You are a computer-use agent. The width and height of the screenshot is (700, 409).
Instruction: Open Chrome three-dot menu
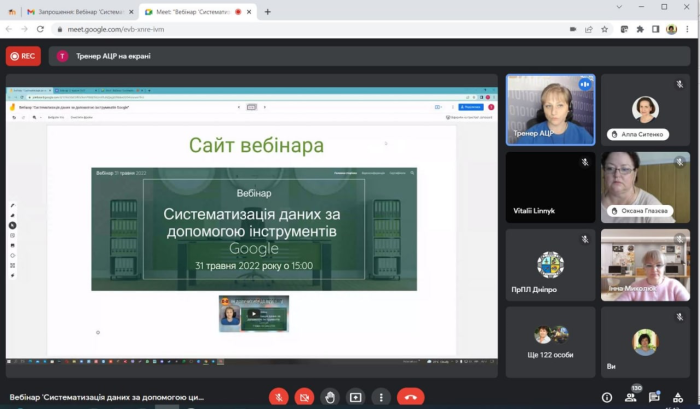point(688,29)
